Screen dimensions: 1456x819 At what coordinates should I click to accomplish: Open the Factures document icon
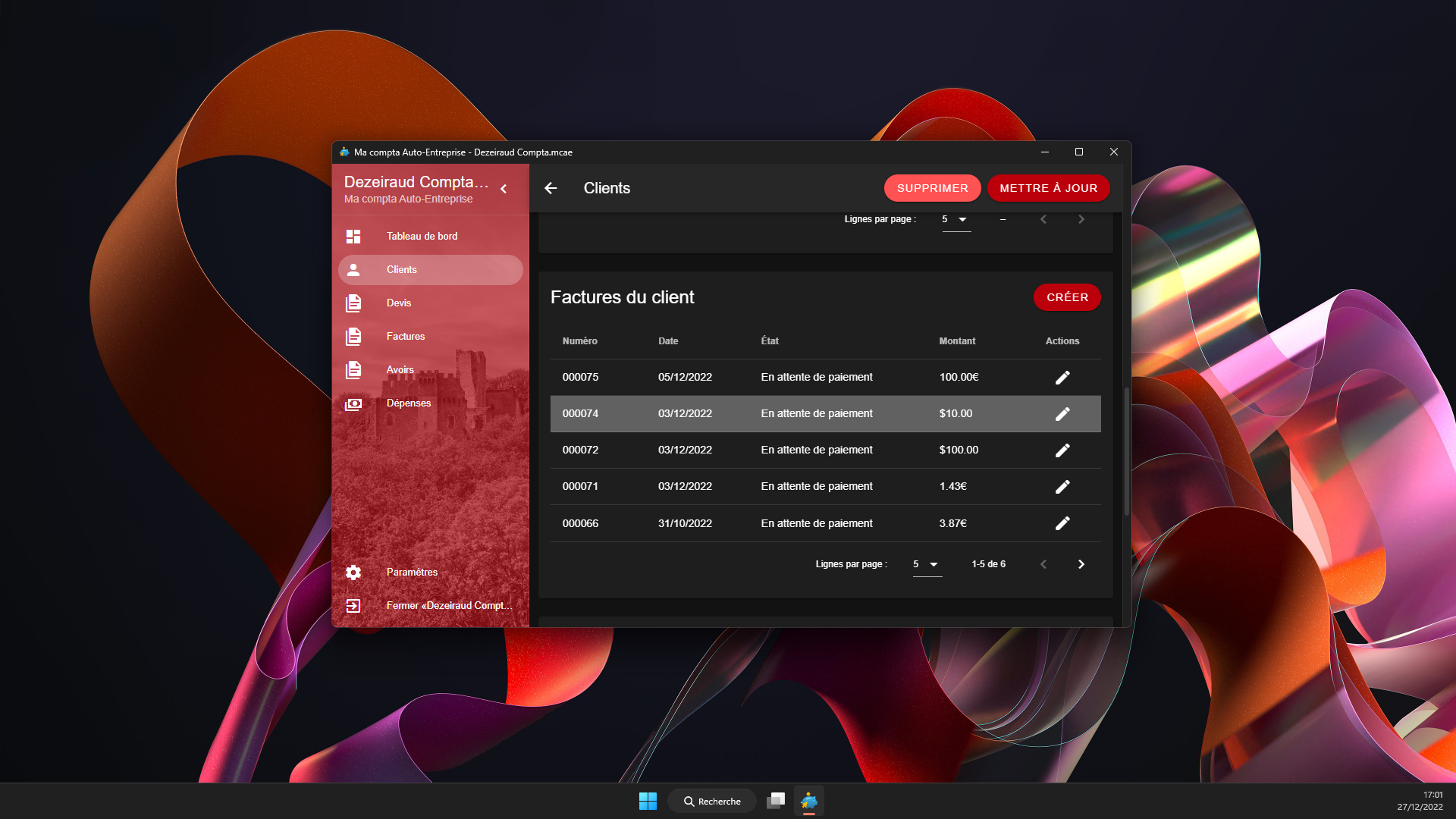tap(353, 336)
